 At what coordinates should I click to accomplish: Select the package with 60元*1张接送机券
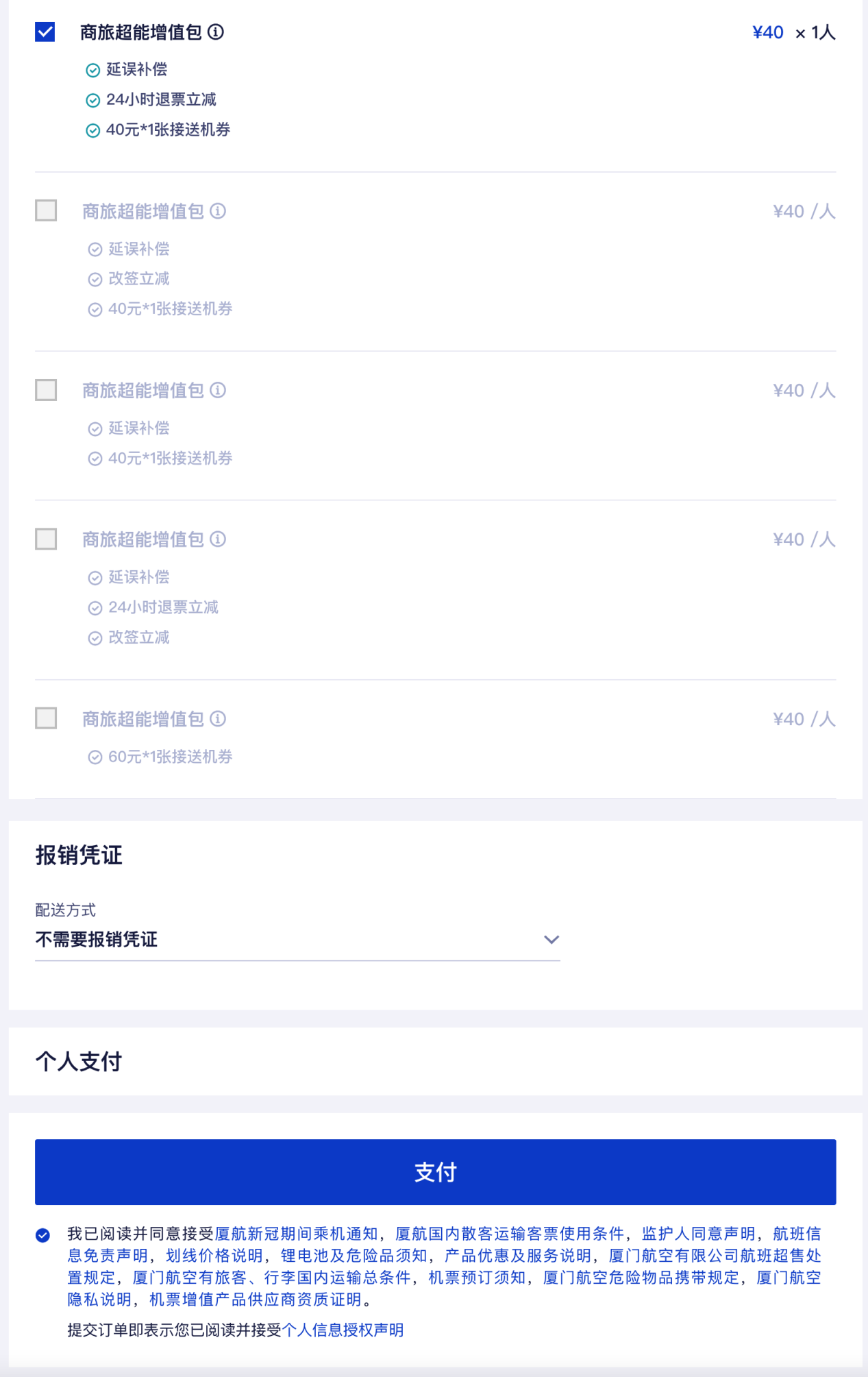coord(46,718)
